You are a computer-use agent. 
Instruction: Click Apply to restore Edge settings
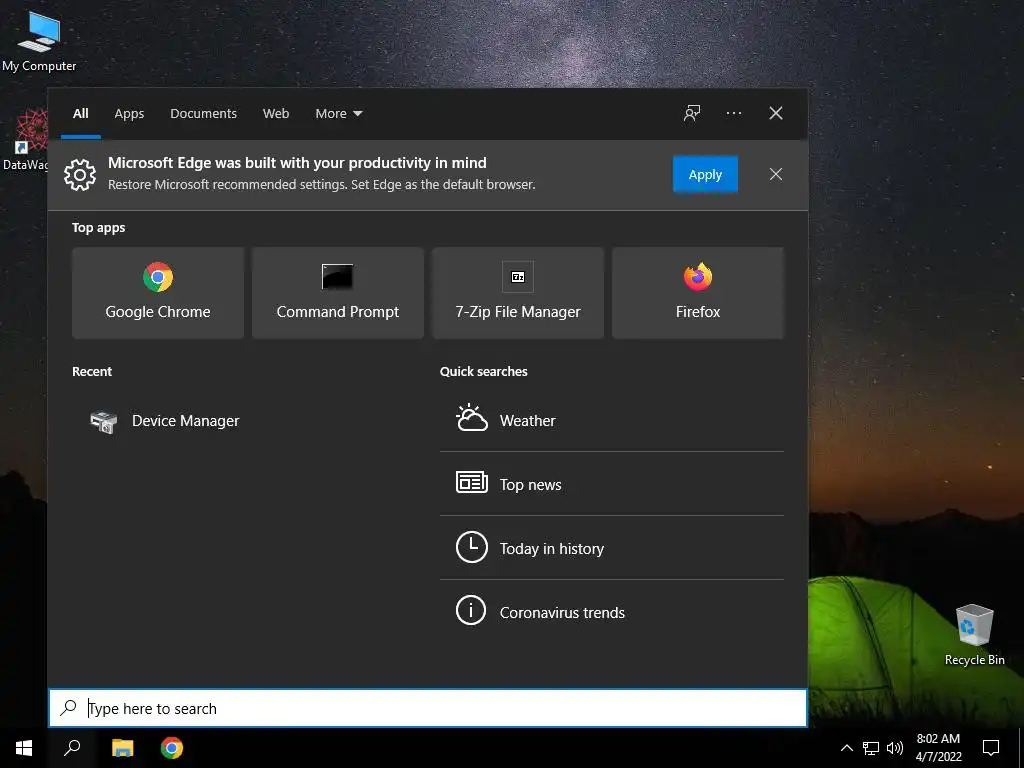[705, 174]
